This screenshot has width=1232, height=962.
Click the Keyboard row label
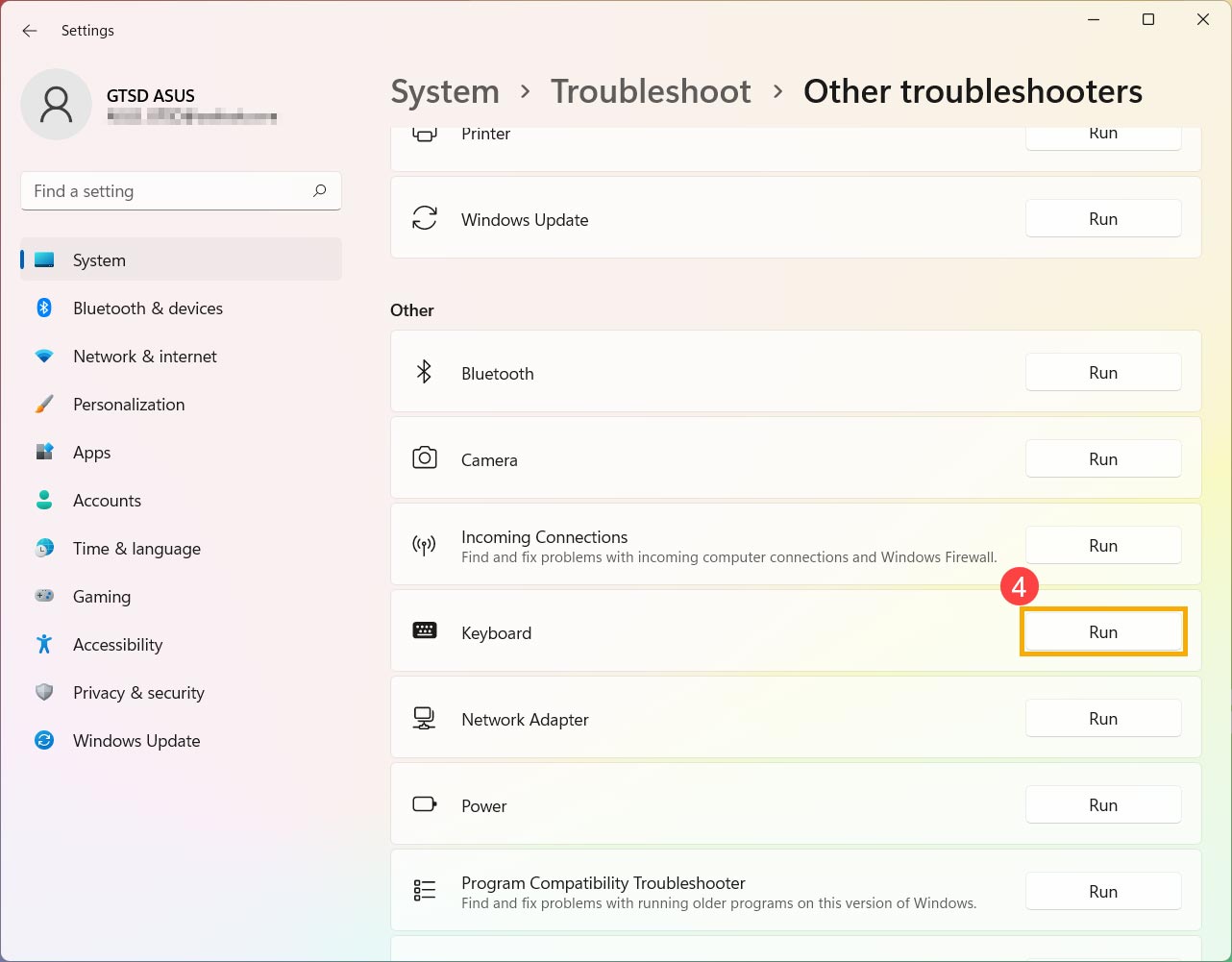point(496,632)
